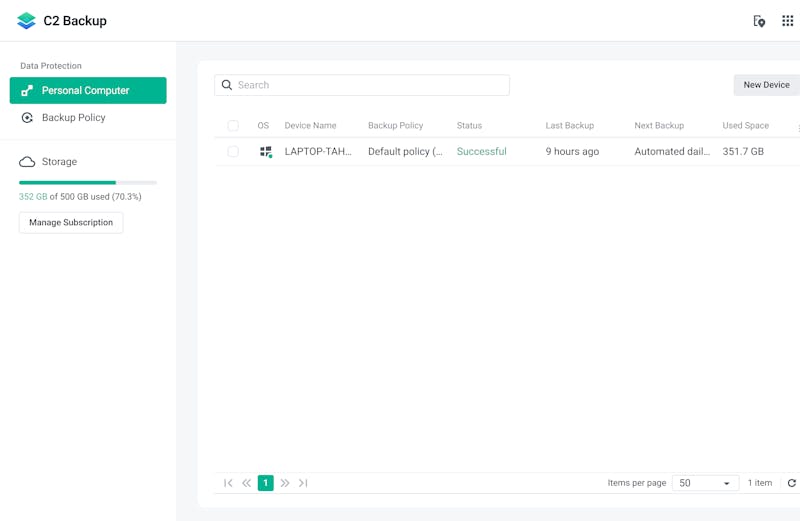Open the Personal Computer section

(x=88, y=90)
